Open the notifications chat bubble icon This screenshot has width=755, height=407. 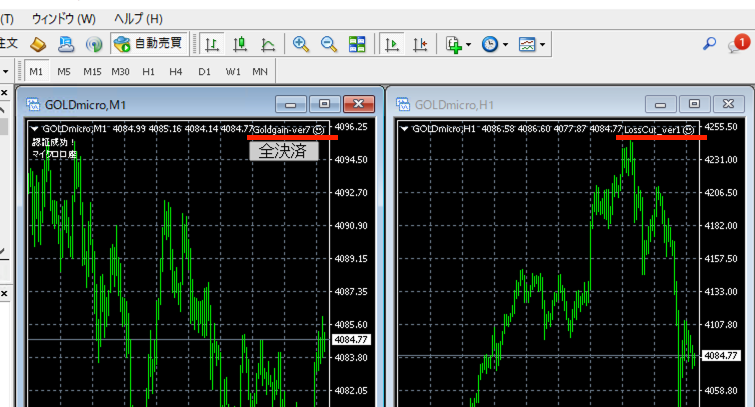click(738, 44)
